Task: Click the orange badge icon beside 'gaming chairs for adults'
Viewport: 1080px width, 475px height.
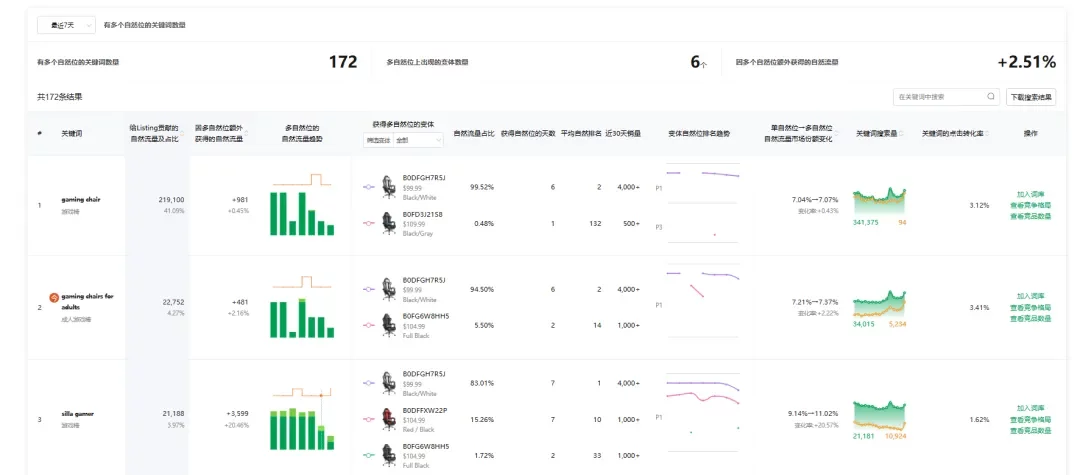Action: click(x=54, y=298)
